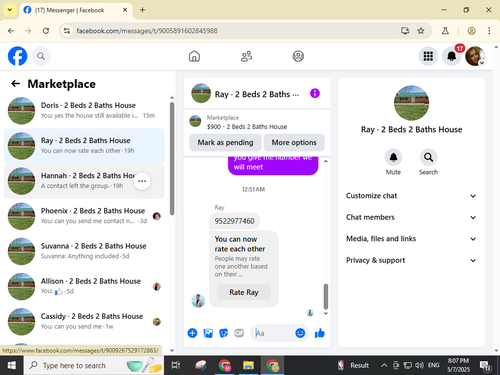
Task: Open Task View on taskbar
Action: coord(176,365)
